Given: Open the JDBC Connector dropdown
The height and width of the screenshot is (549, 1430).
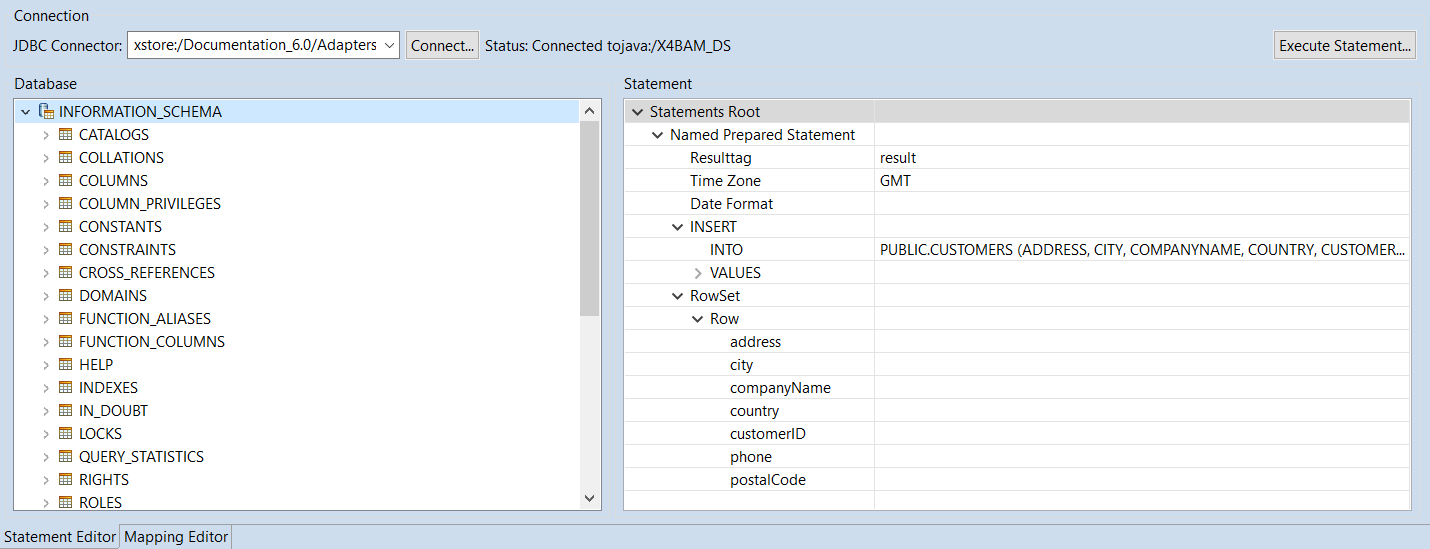Looking at the screenshot, I should [388, 45].
